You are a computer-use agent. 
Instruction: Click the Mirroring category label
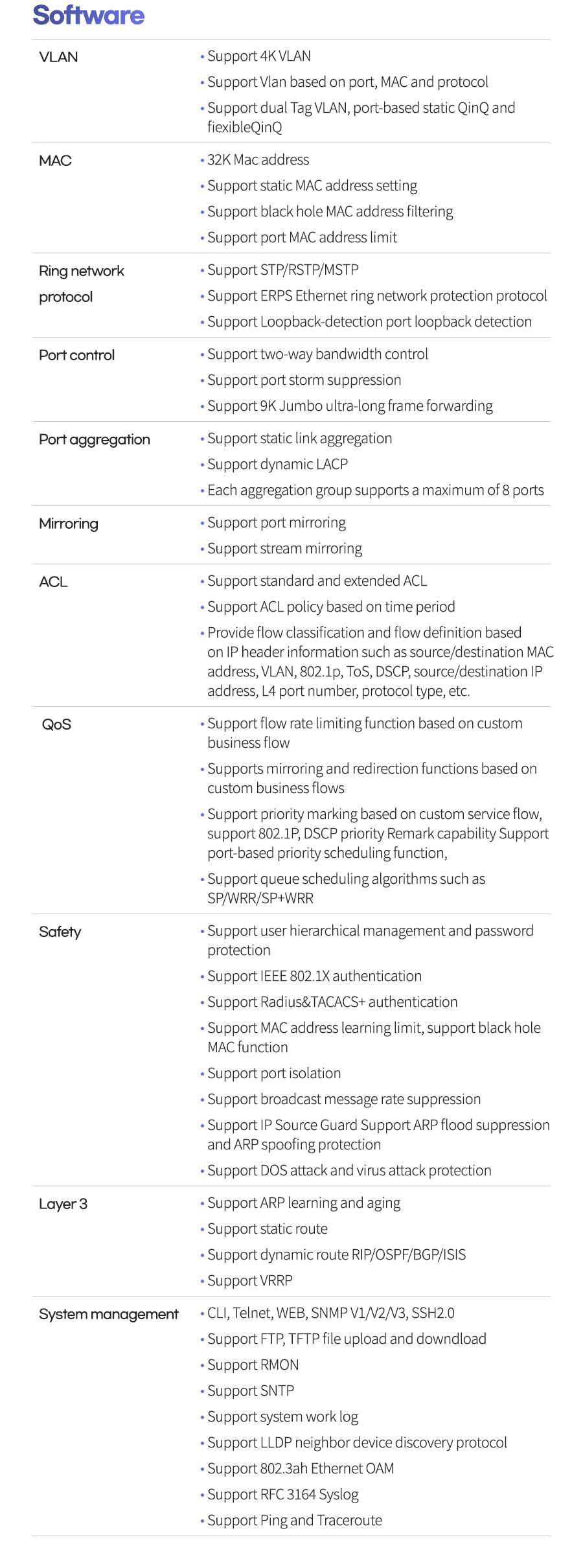[x=69, y=524]
